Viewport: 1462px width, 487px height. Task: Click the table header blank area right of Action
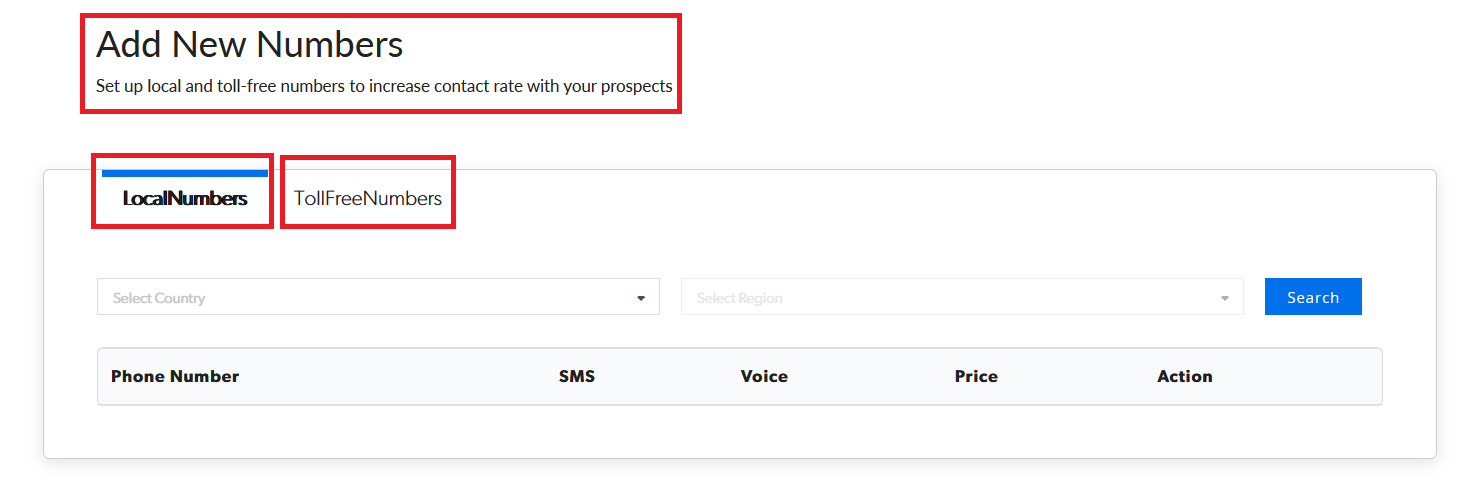[x=1300, y=376]
